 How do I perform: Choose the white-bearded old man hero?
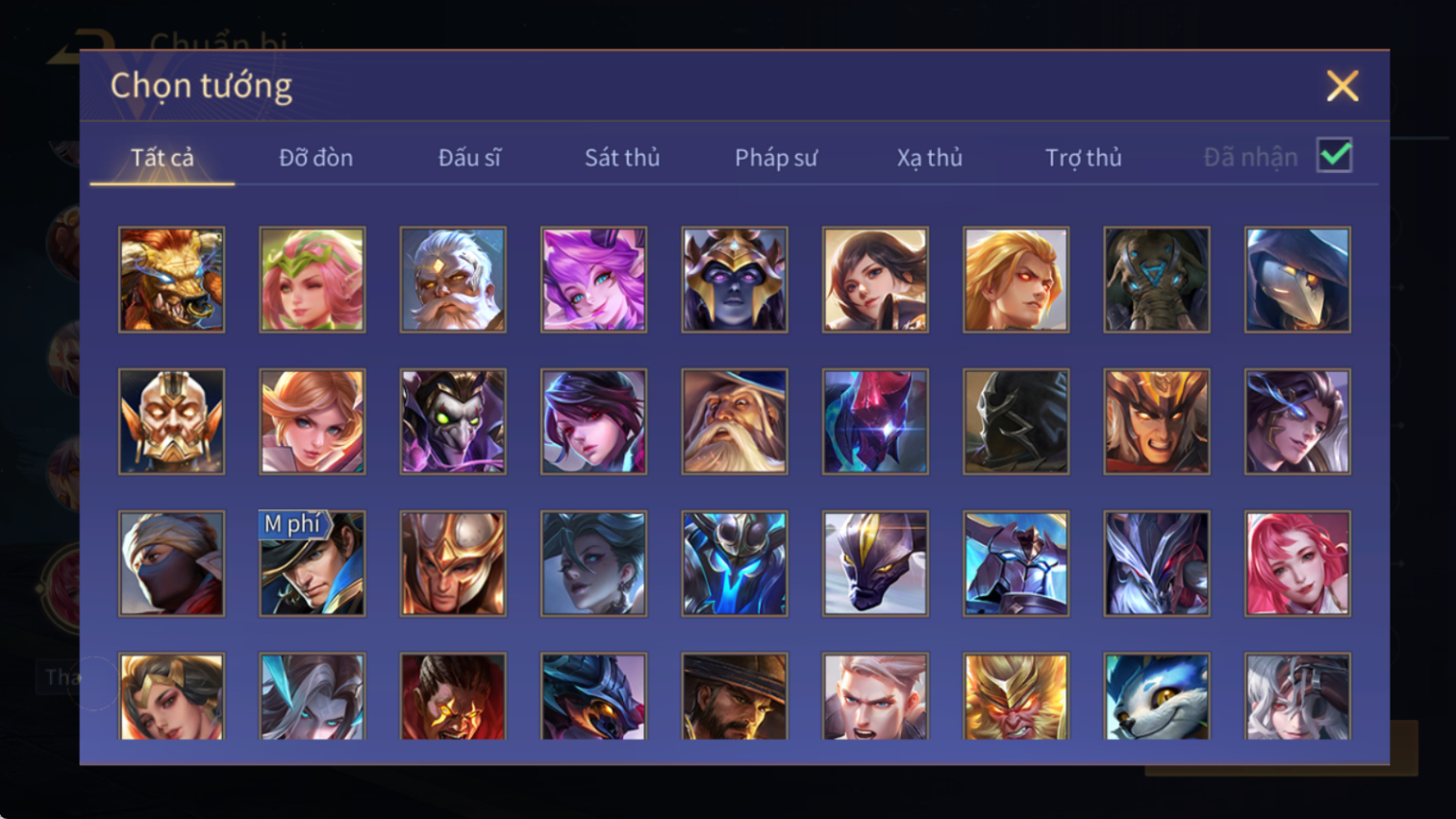tap(453, 280)
